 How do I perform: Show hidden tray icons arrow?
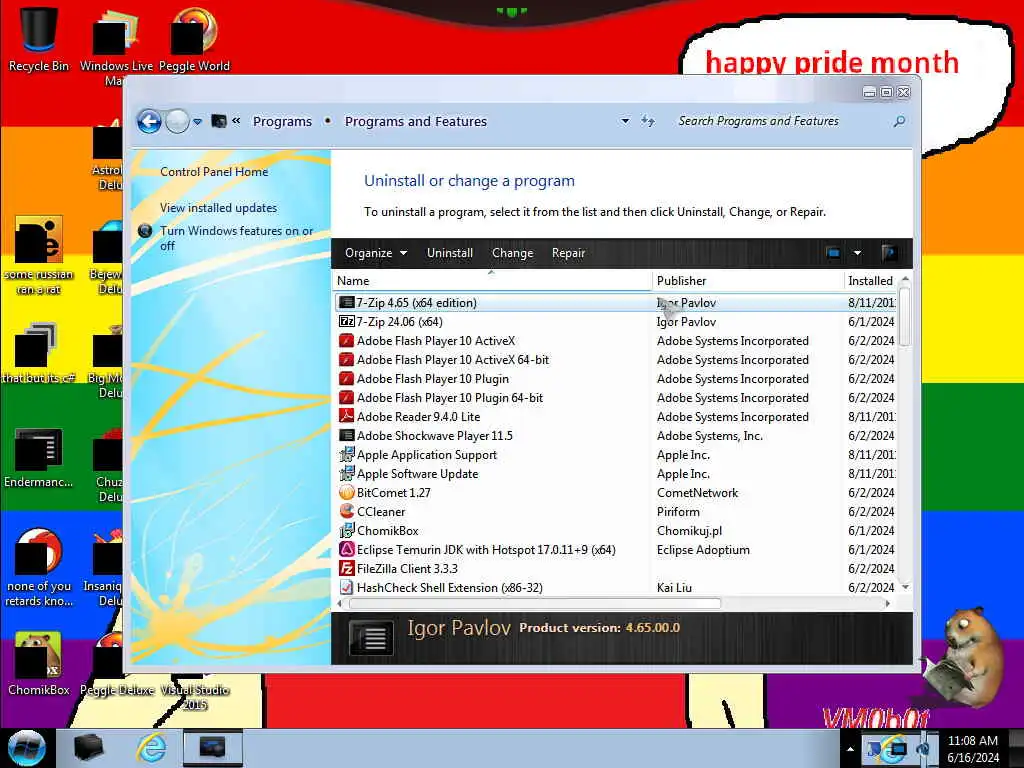(x=850, y=749)
